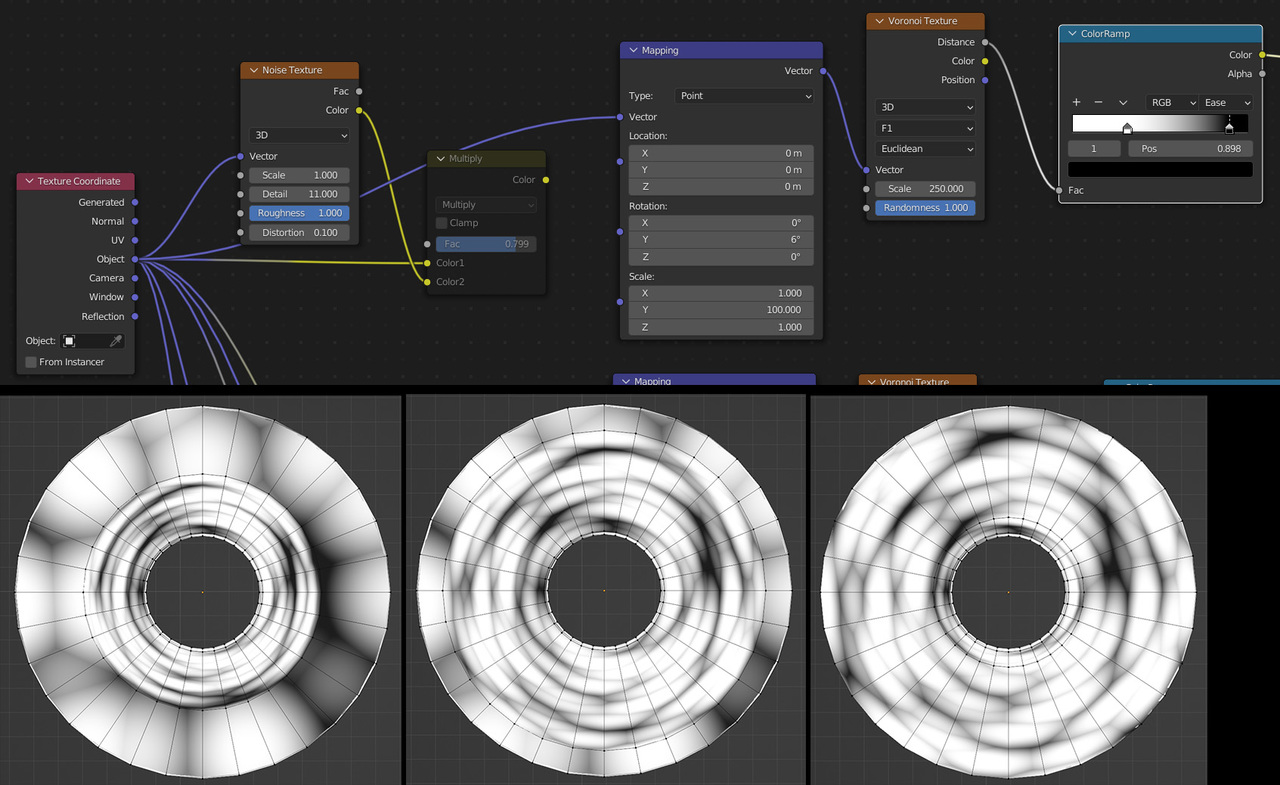Click the Noise Texture Detail field
1280x785 pixels.
[300, 194]
